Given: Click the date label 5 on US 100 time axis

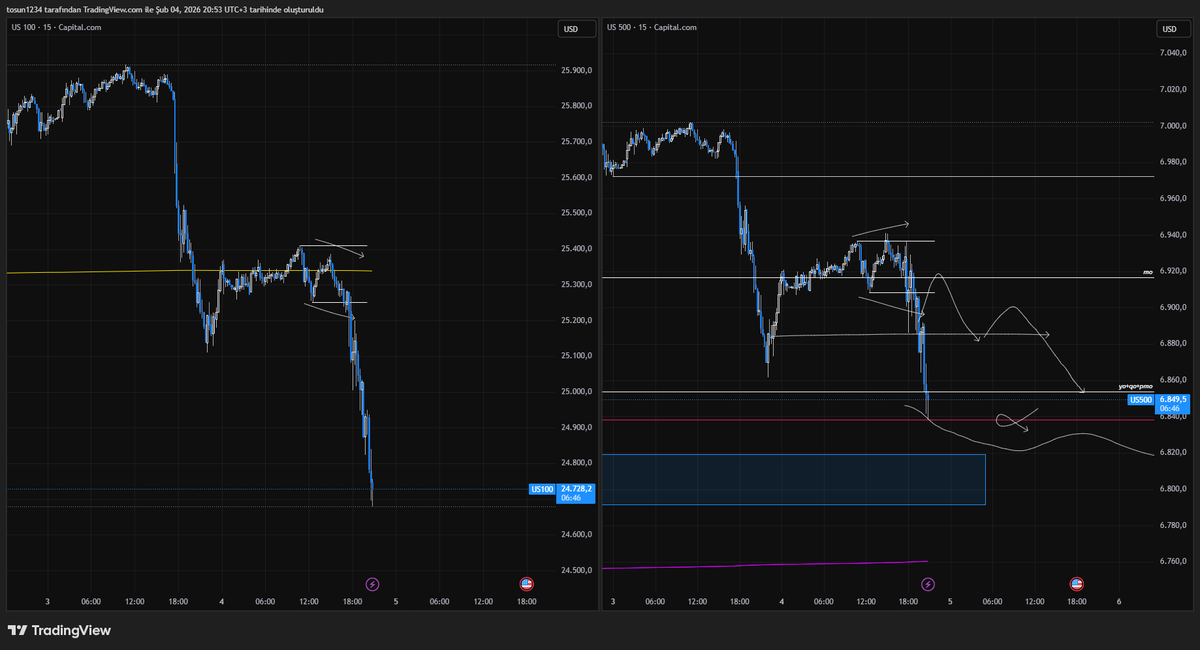Looking at the screenshot, I should point(396,602).
